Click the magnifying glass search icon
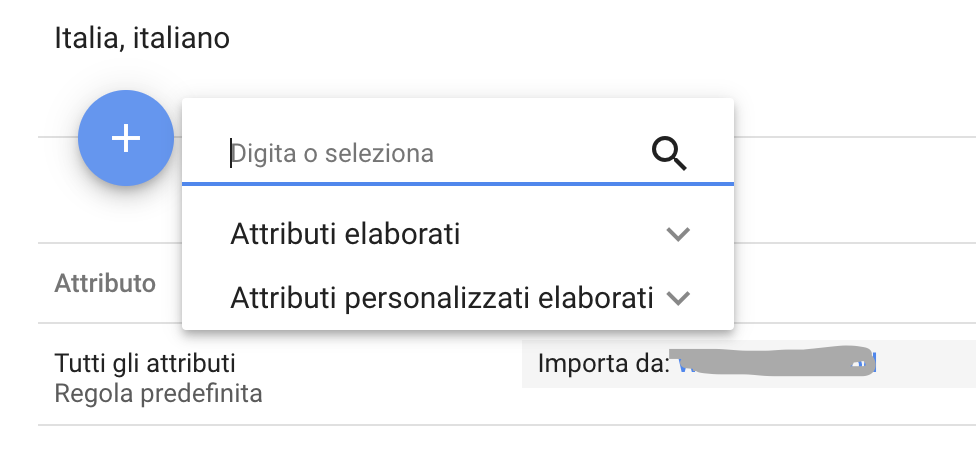The width and height of the screenshot is (976, 458). pos(669,153)
